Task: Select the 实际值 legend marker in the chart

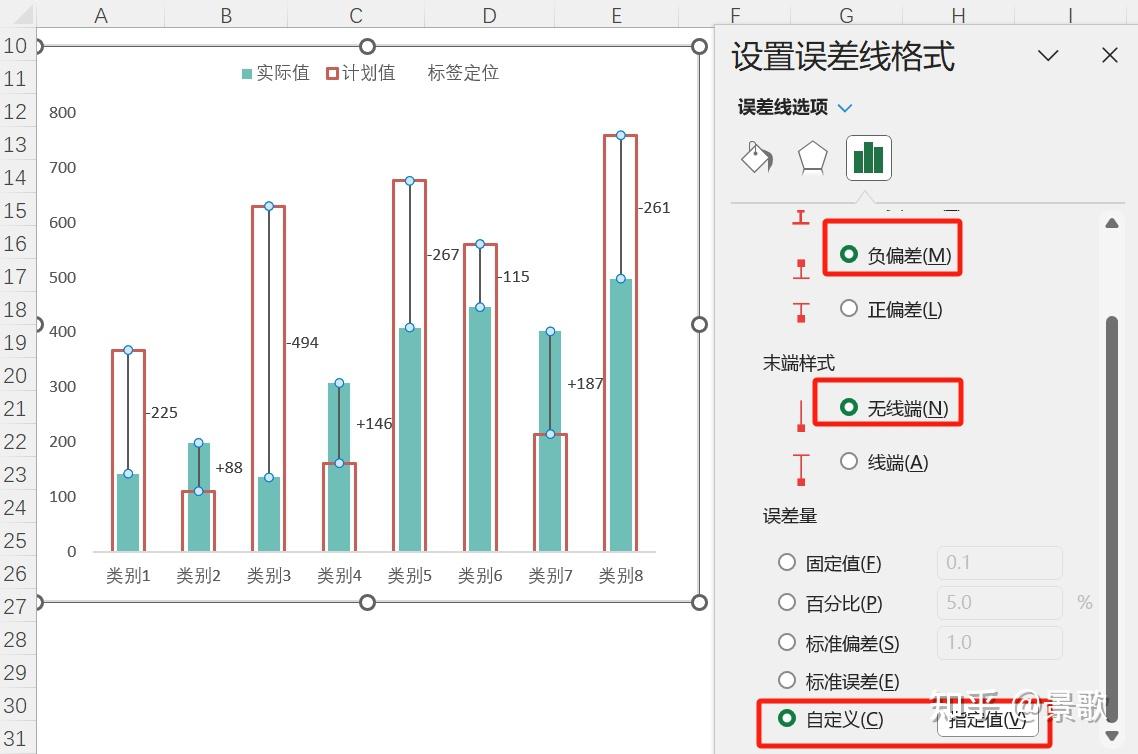Action: pyautogui.click(x=247, y=72)
